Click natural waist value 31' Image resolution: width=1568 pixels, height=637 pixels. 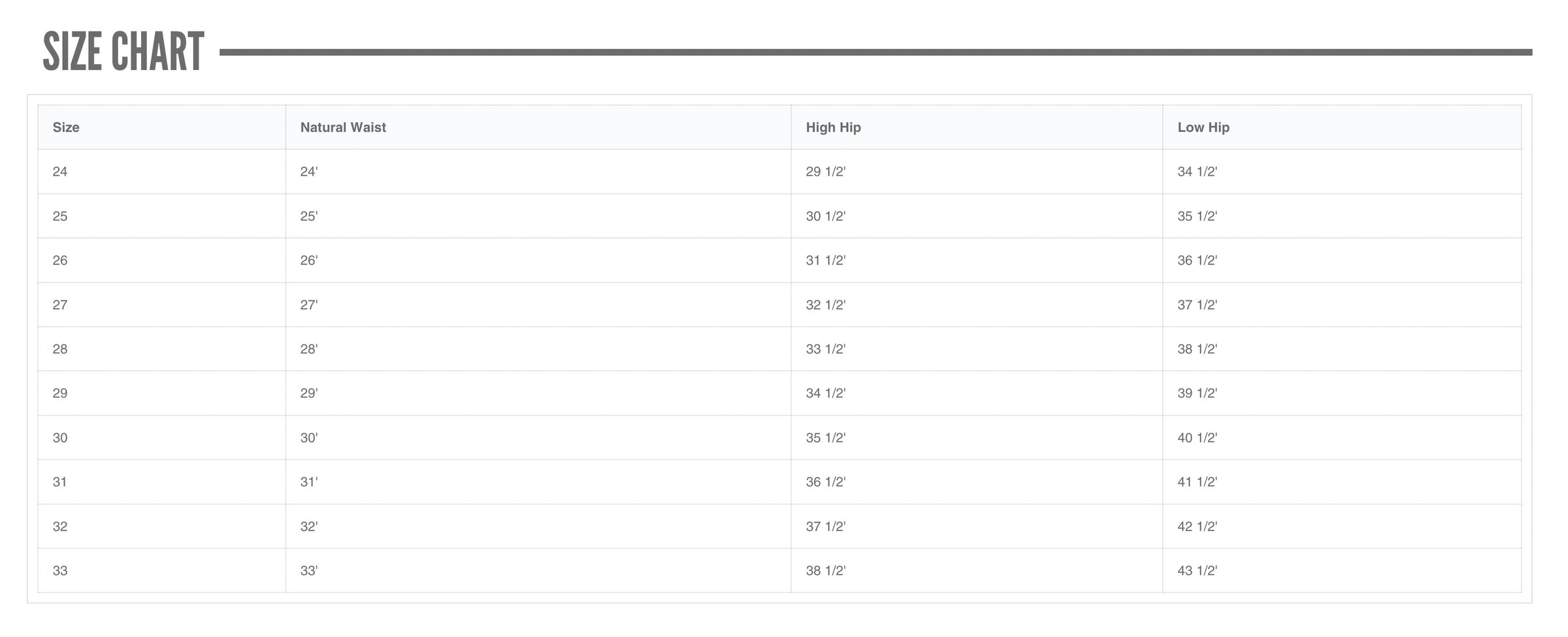pyautogui.click(x=309, y=482)
